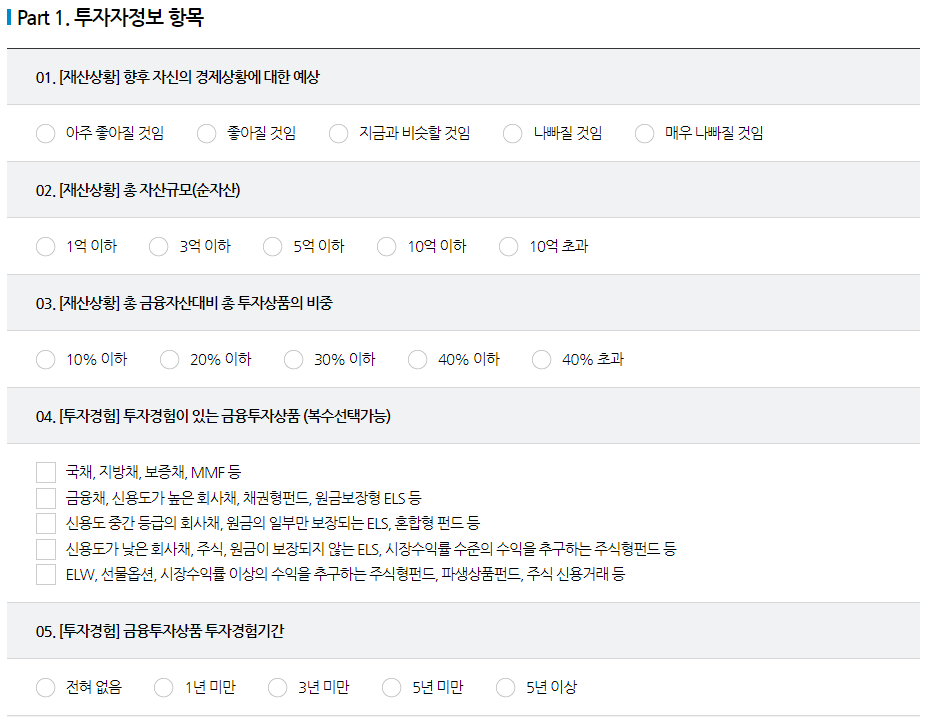This screenshot has height=717, width=929.
Task: Choose '10억 초과' radio button
Action: tap(508, 247)
